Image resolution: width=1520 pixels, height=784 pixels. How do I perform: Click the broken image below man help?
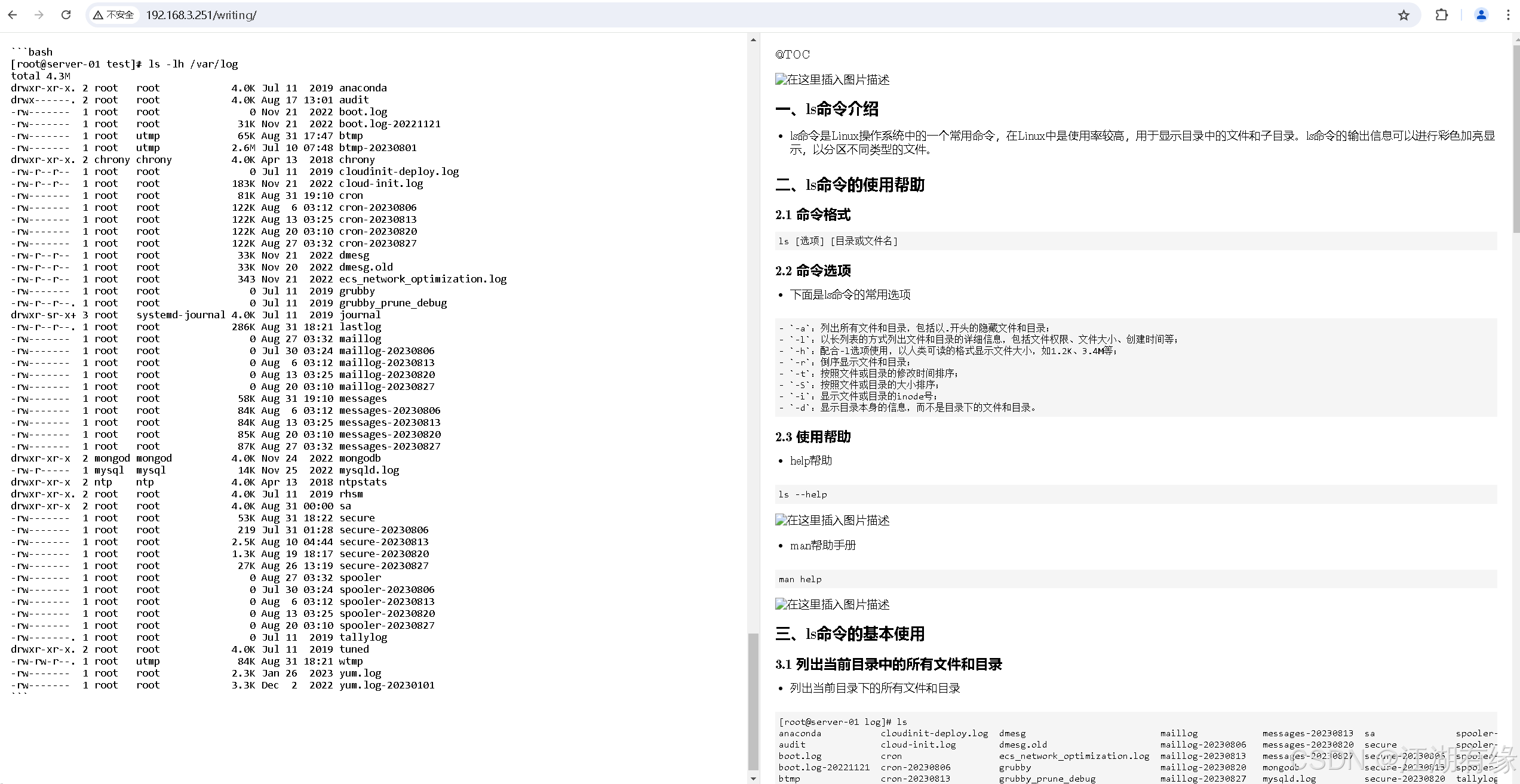[x=833, y=604]
